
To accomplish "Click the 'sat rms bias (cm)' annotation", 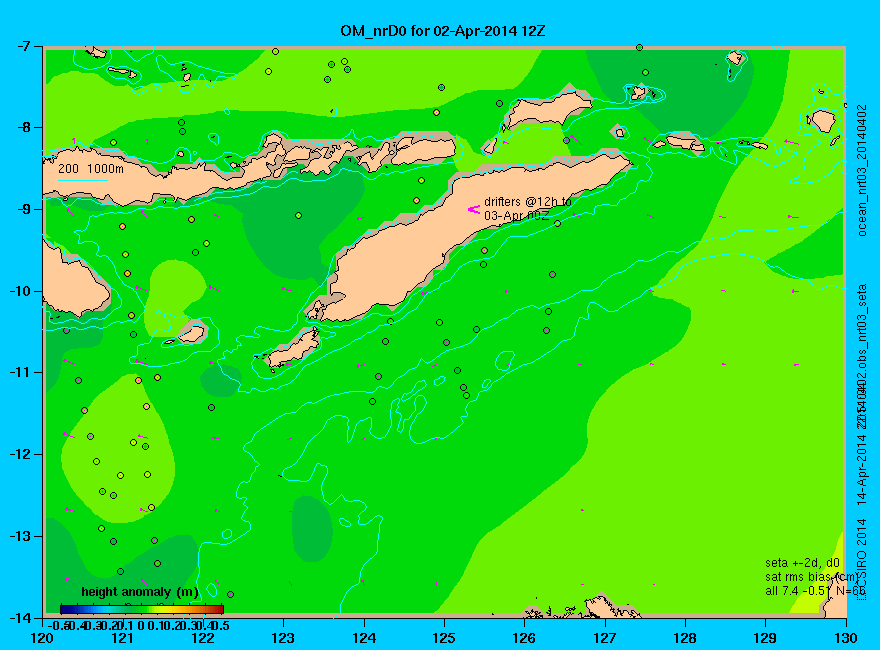I will (812, 577).
